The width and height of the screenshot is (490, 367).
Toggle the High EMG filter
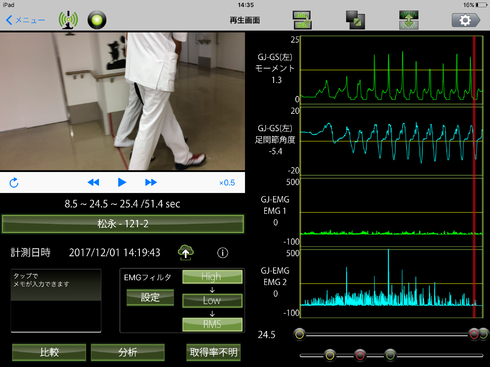pyautogui.click(x=212, y=277)
